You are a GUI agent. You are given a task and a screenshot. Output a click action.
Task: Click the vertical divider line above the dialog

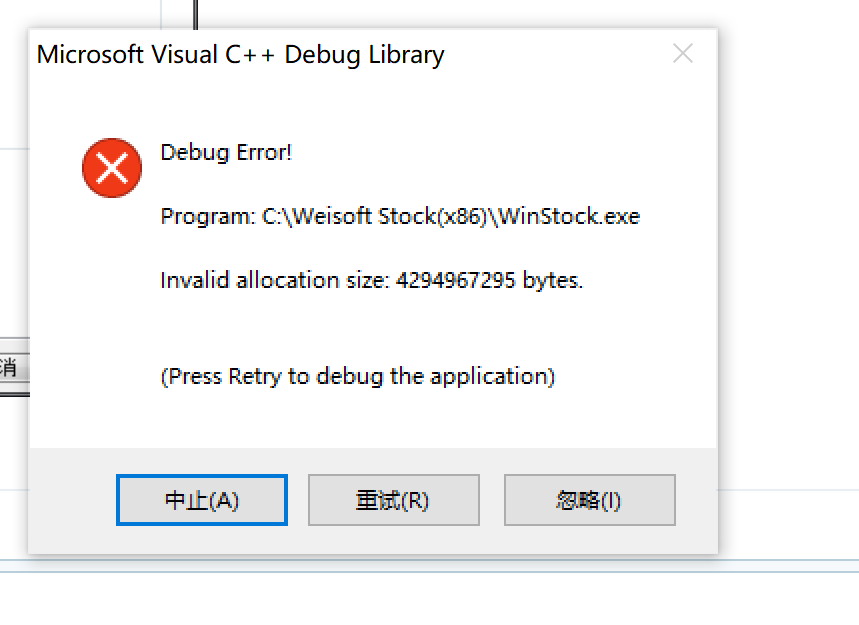point(195,14)
